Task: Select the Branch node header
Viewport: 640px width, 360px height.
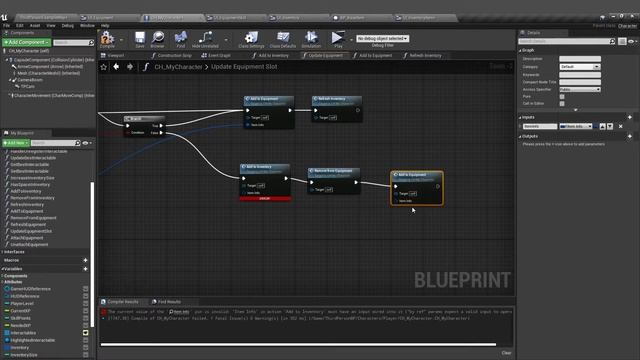Action: (144, 119)
